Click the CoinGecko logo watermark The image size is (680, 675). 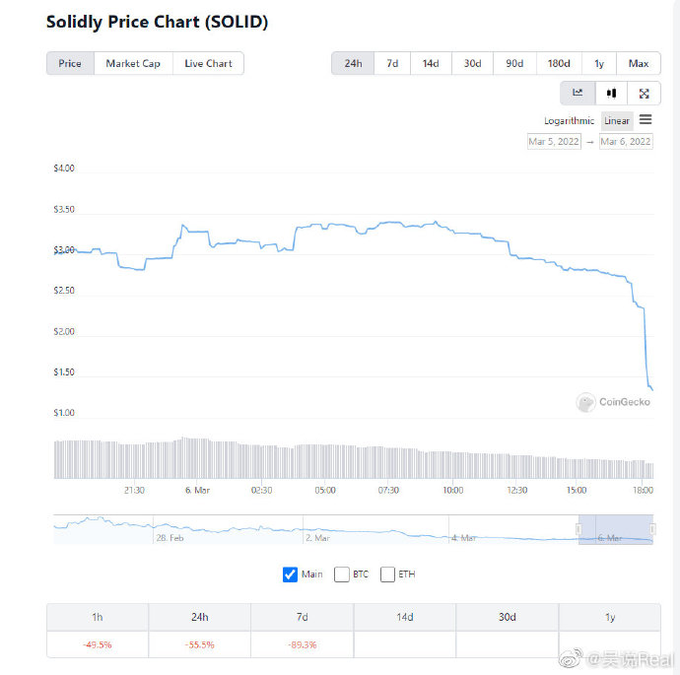click(x=613, y=402)
